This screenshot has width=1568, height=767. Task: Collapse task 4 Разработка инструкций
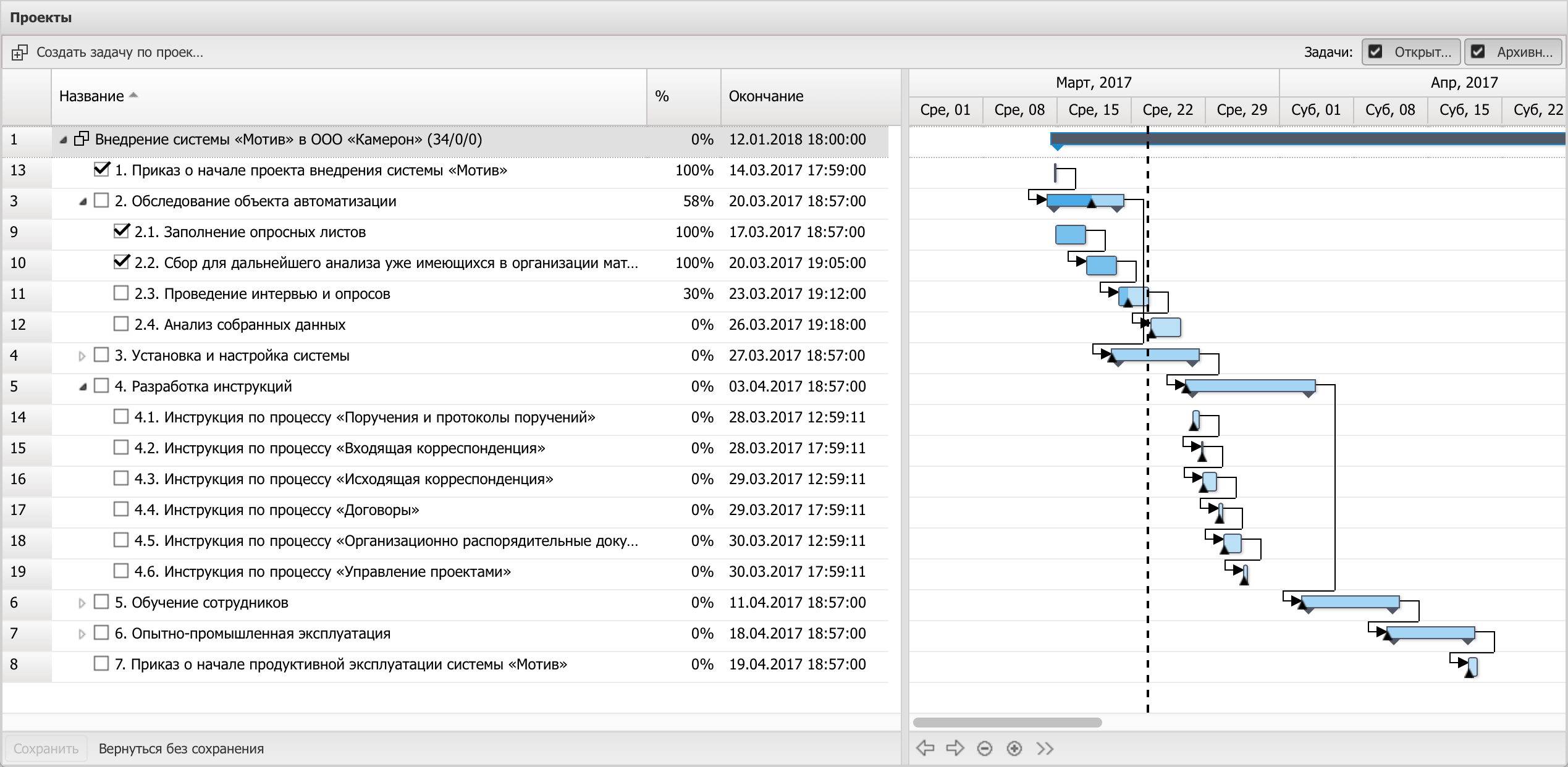point(83,387)
